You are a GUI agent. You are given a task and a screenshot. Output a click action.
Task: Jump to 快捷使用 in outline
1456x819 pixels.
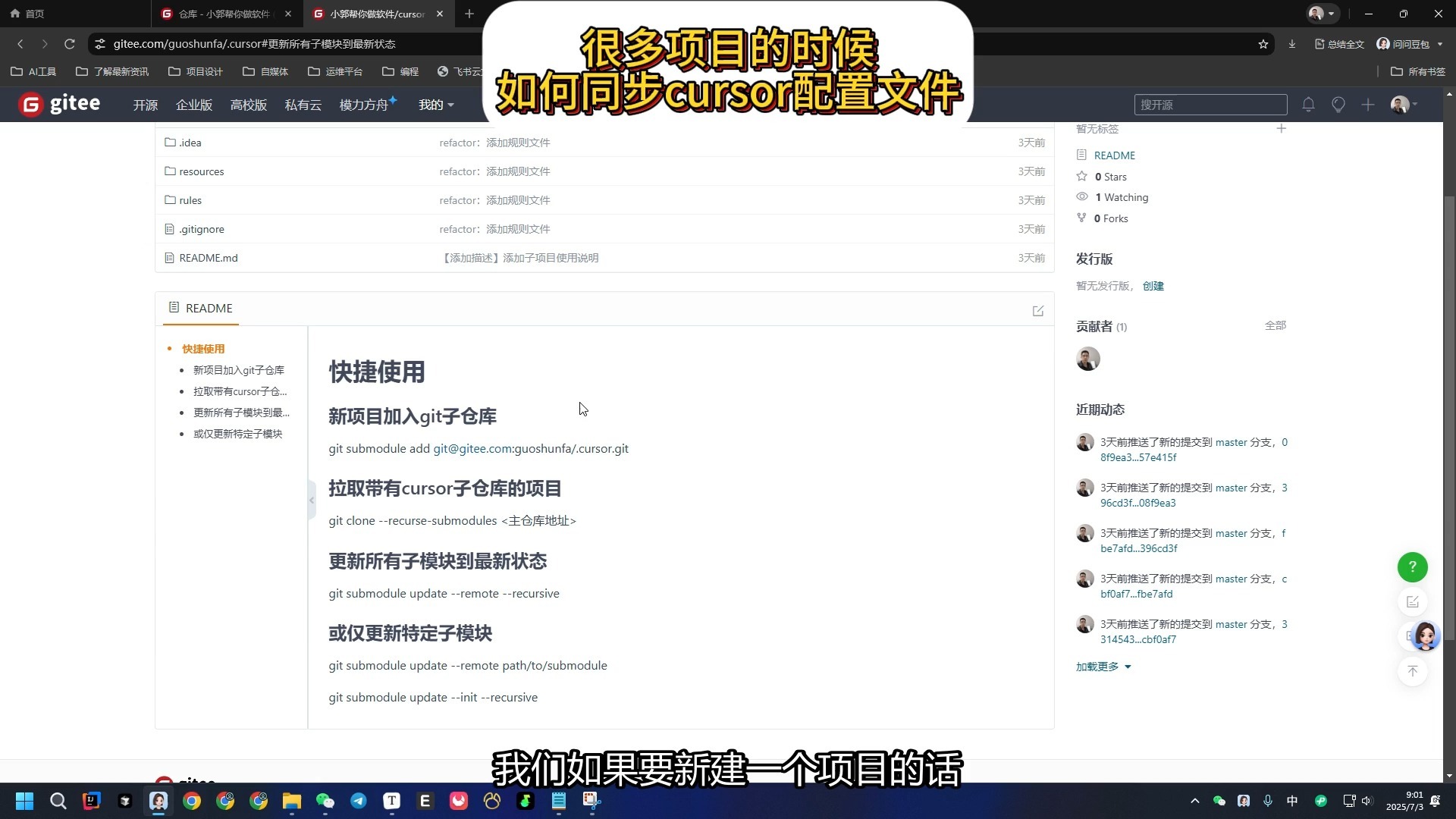click(x=203, y=349)
